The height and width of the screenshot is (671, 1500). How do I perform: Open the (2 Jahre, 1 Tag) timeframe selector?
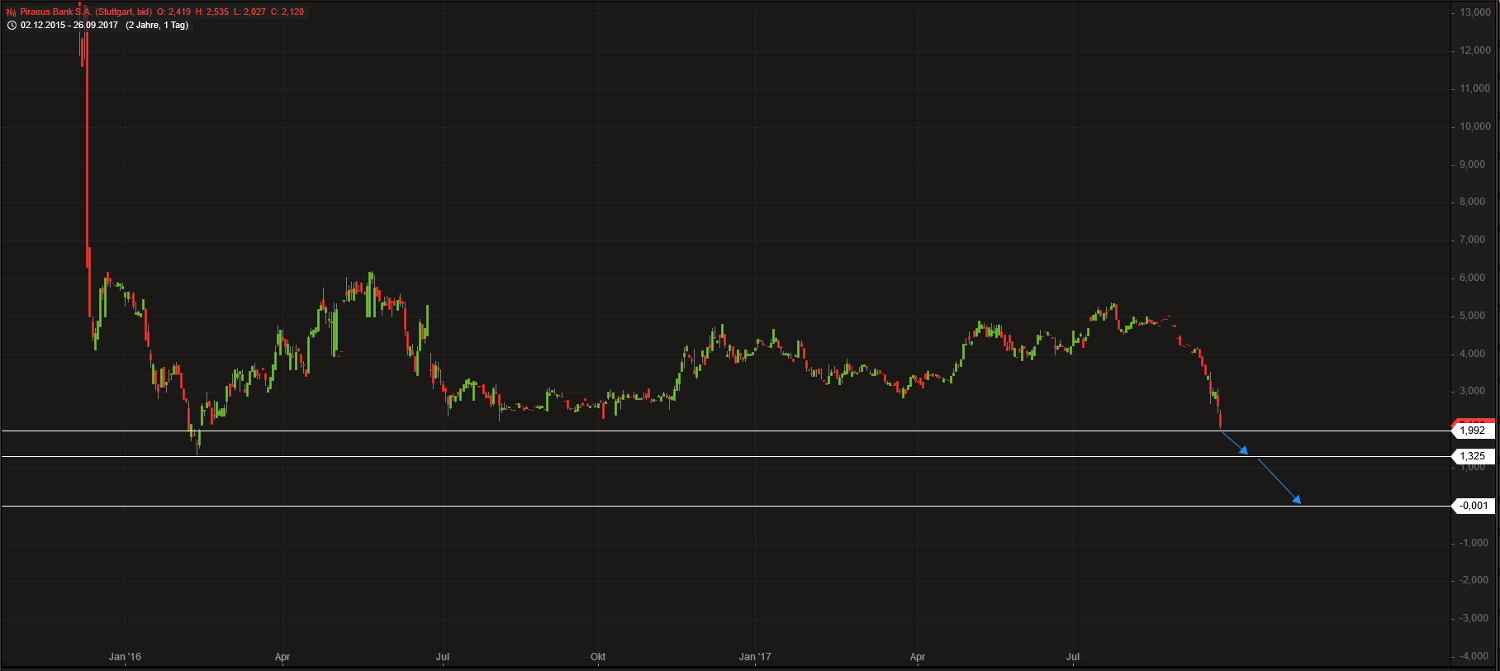point(155,25)
